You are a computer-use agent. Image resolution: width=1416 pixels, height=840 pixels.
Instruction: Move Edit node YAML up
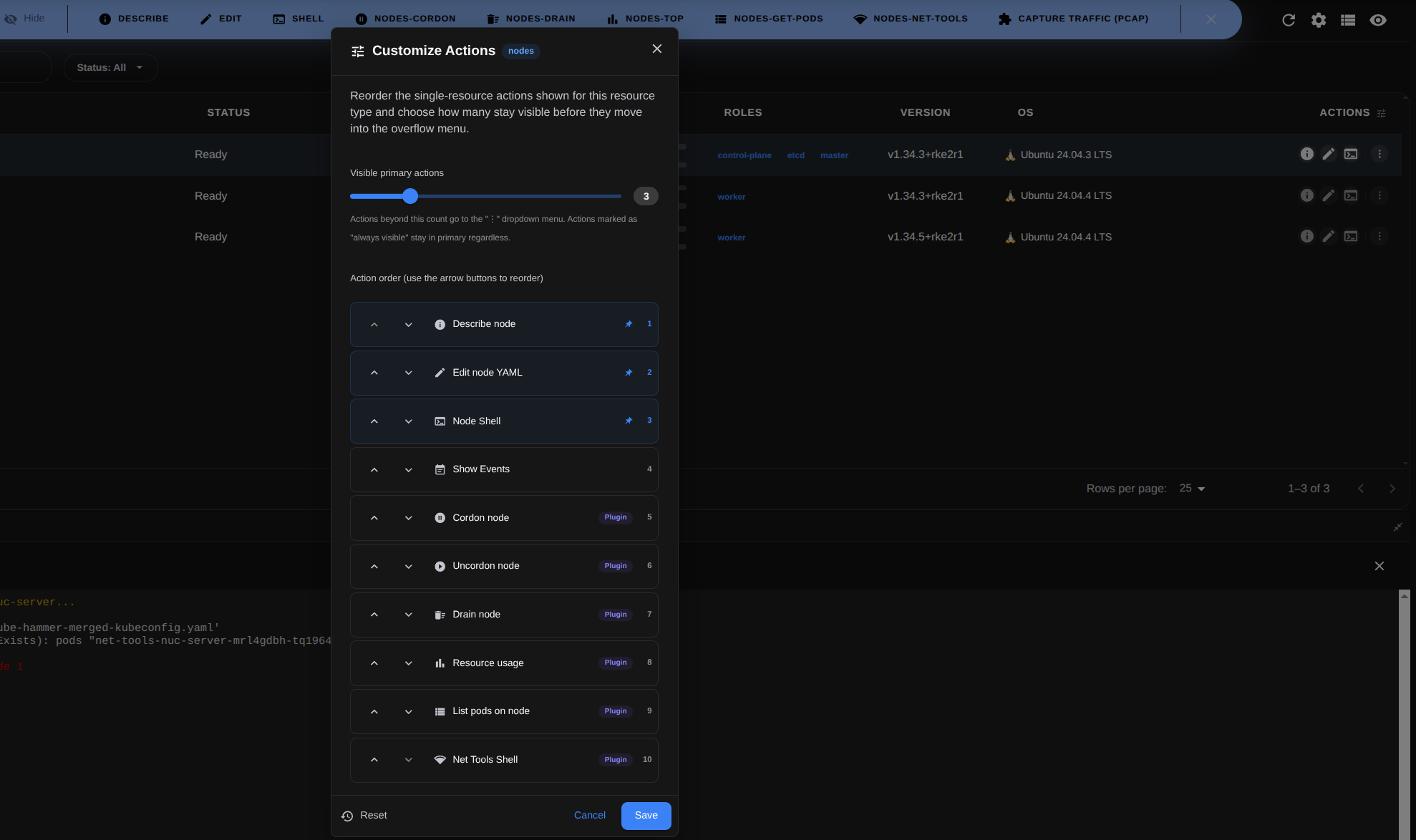pos(374,373)
